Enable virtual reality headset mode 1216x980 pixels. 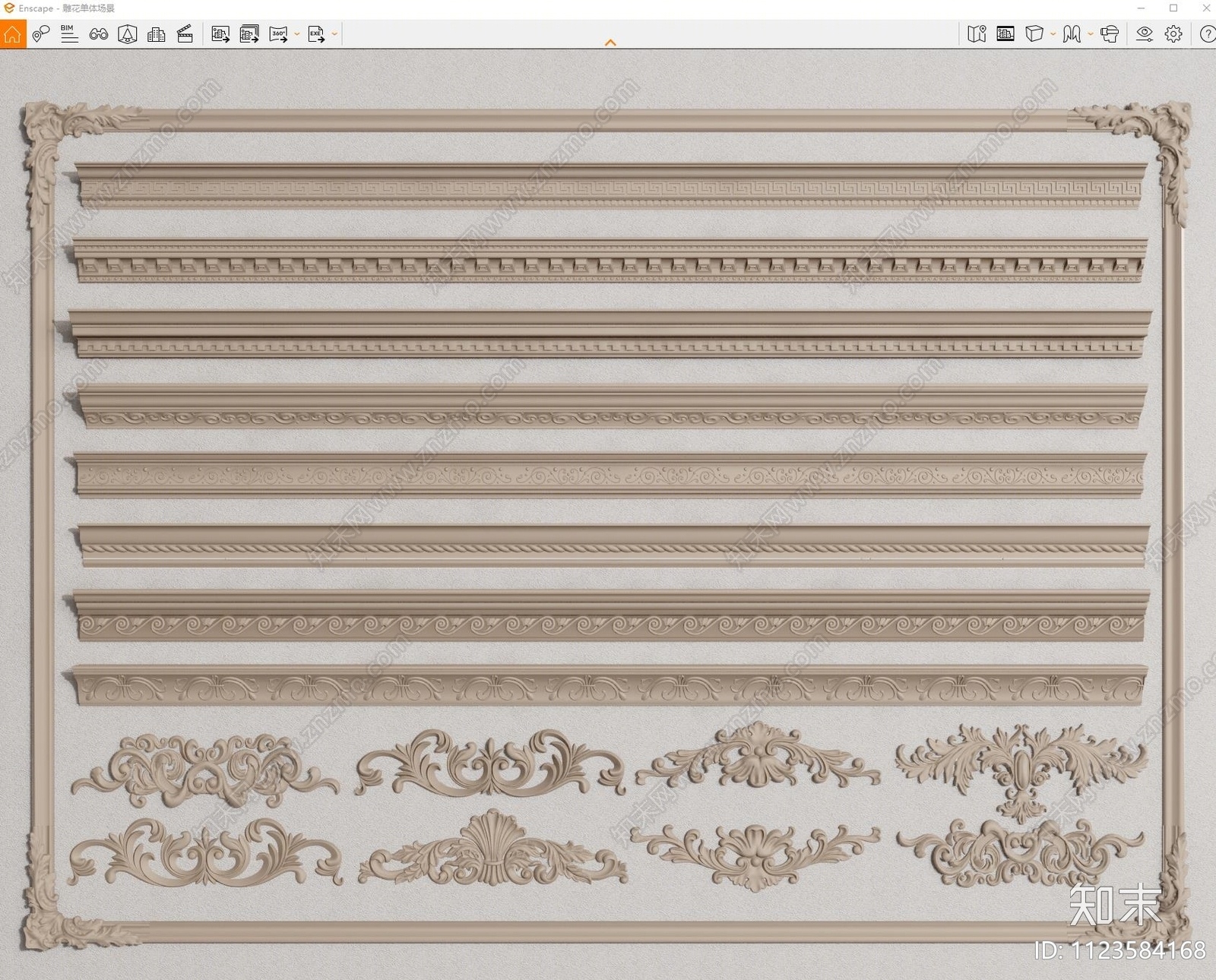(1110, 34)
